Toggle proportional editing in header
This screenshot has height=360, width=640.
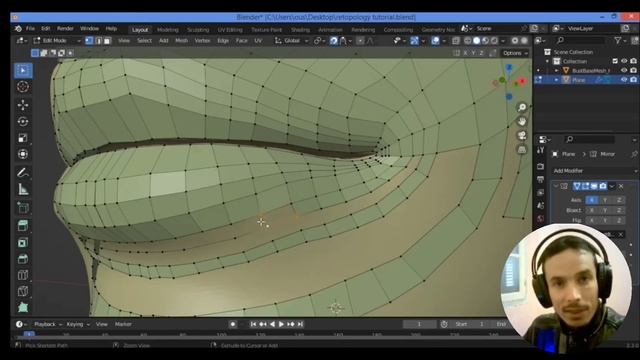[x=360, y=41]
